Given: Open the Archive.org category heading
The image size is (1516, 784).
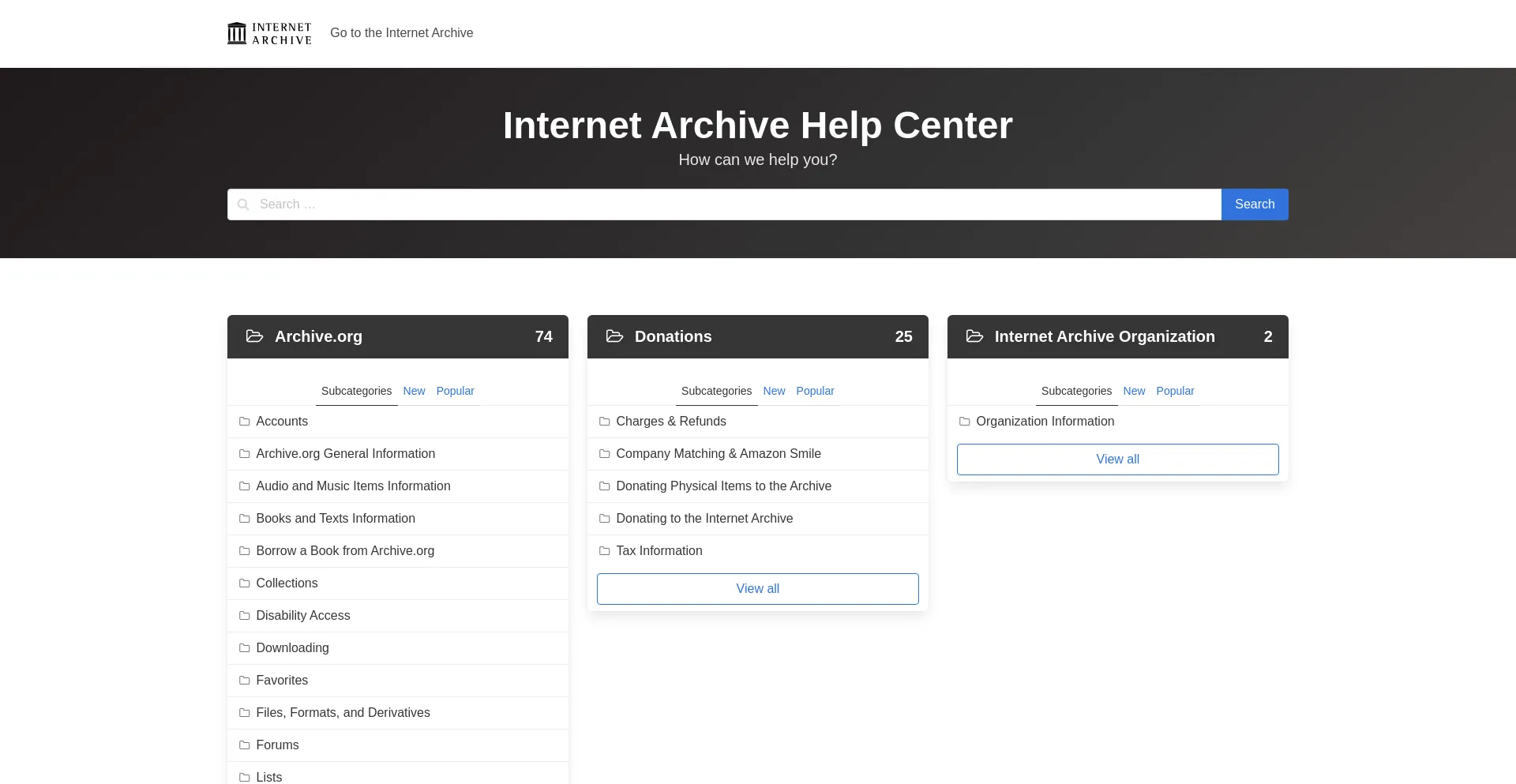Looking at the screenshot, I should pyautogui.click(x=318, y=336).
